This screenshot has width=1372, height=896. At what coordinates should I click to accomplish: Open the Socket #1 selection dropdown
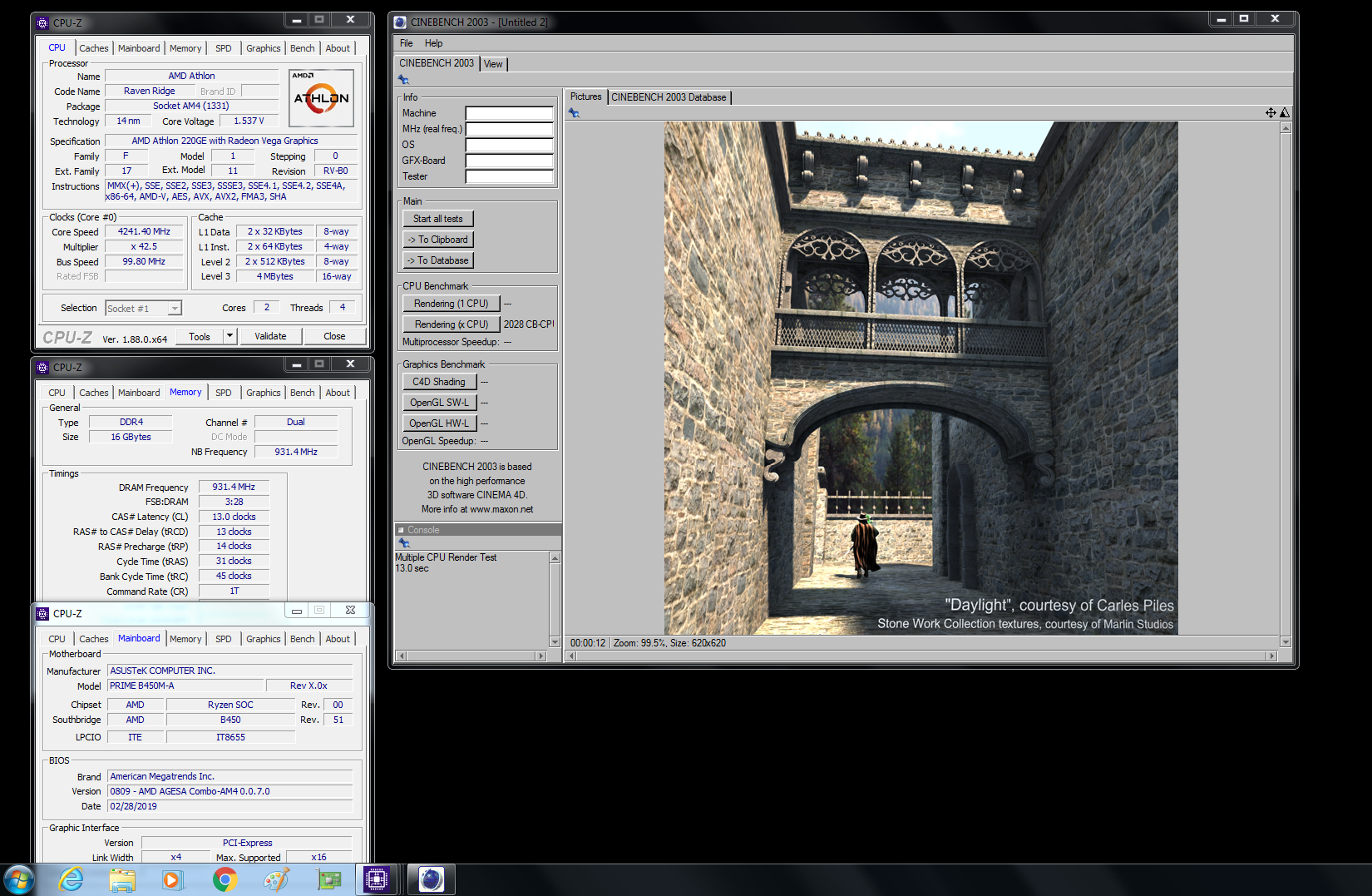coord(144,309)
